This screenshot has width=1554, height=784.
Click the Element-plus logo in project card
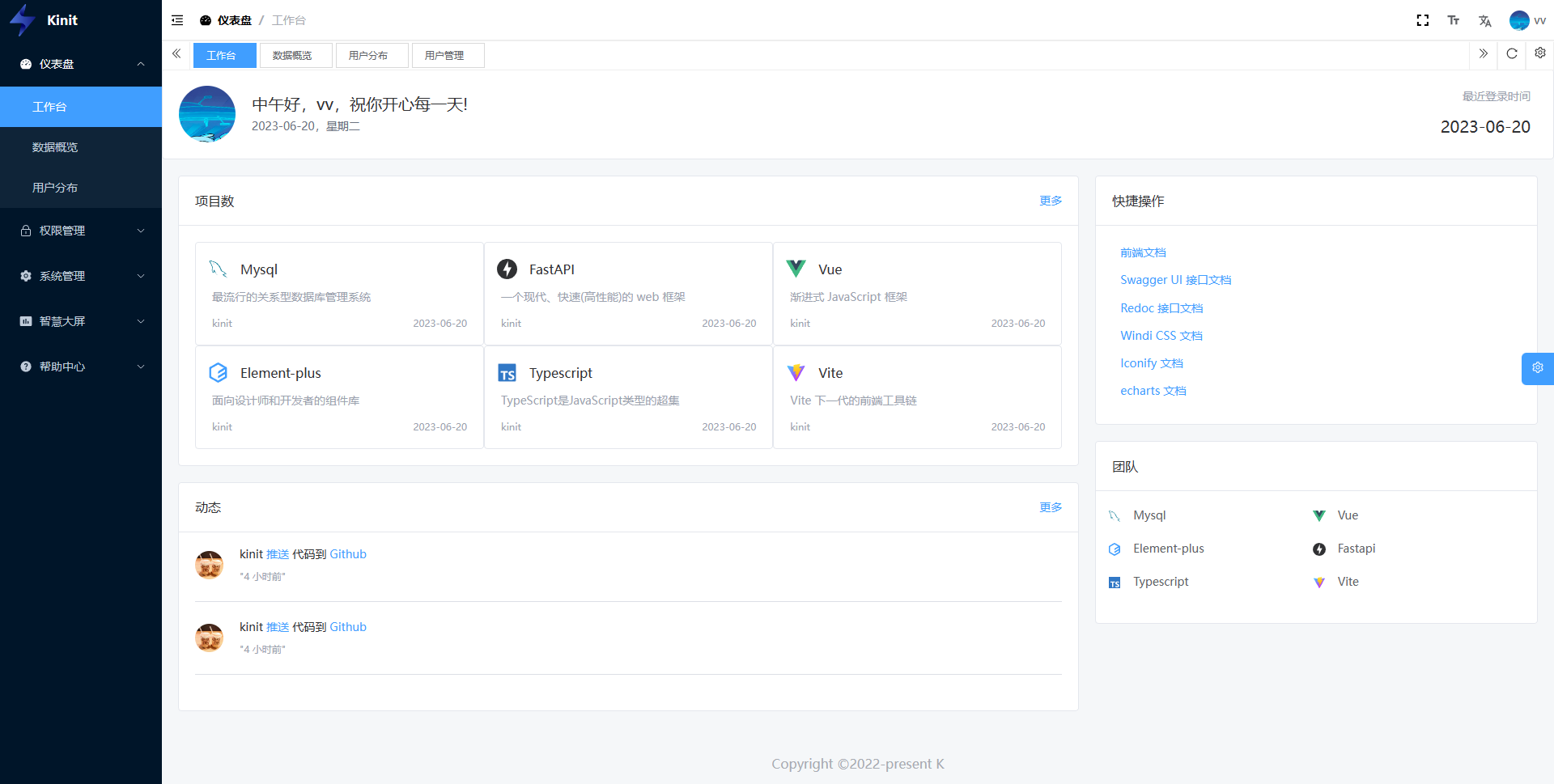pos(219,372)
